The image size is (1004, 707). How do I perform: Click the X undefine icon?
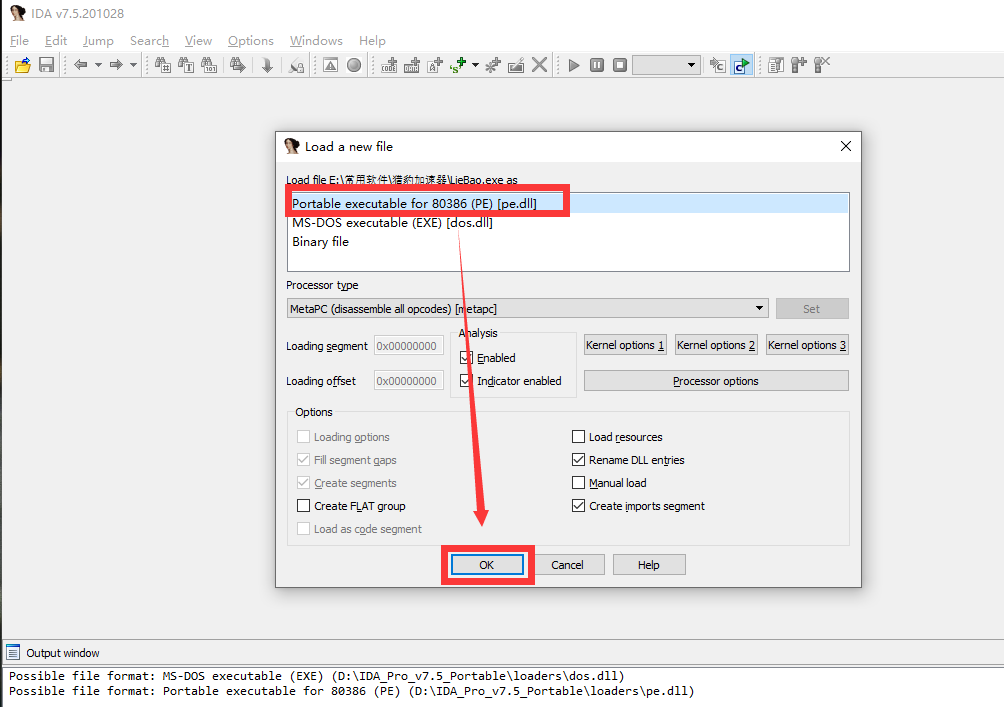click(540, 65)
